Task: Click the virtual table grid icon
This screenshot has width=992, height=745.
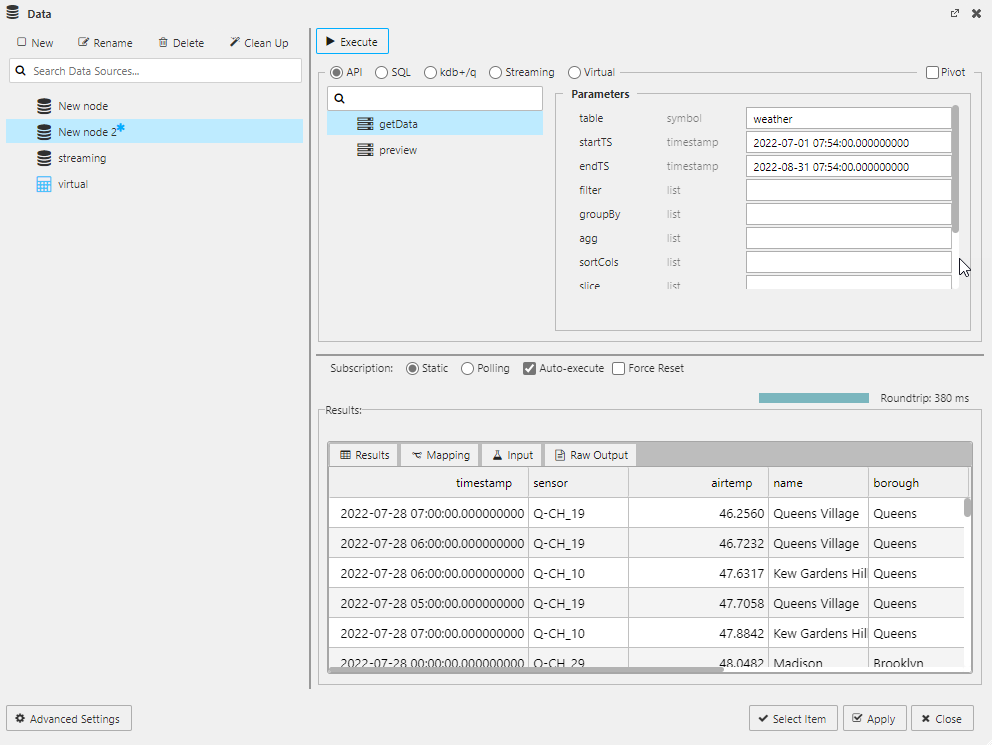Action: click(44, 183)
